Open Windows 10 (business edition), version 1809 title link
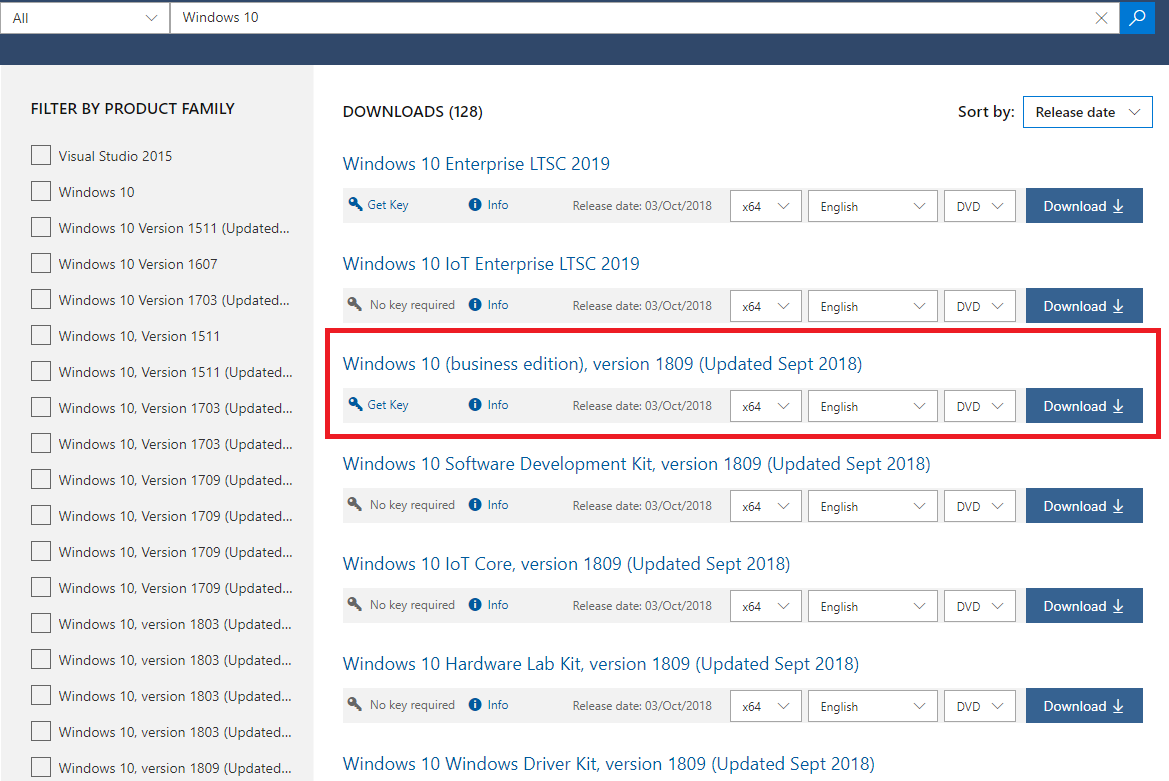This screenshot has height=781, width=1169. coord(602,364)
